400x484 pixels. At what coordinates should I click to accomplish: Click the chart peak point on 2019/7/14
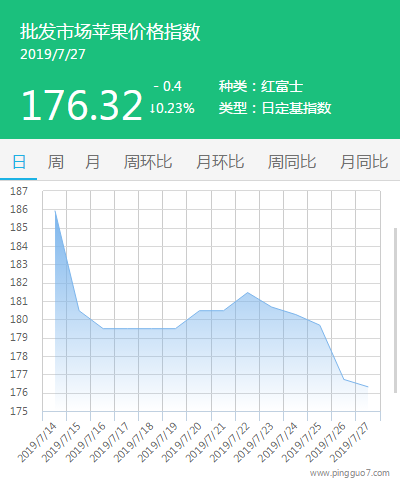click(55, 211)
